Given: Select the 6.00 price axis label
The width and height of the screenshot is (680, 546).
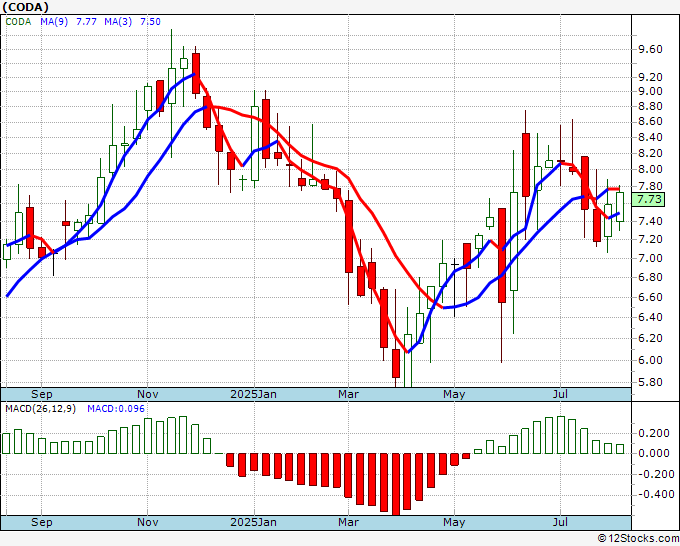Looking at the screenshot, I should tap(650, 360).
